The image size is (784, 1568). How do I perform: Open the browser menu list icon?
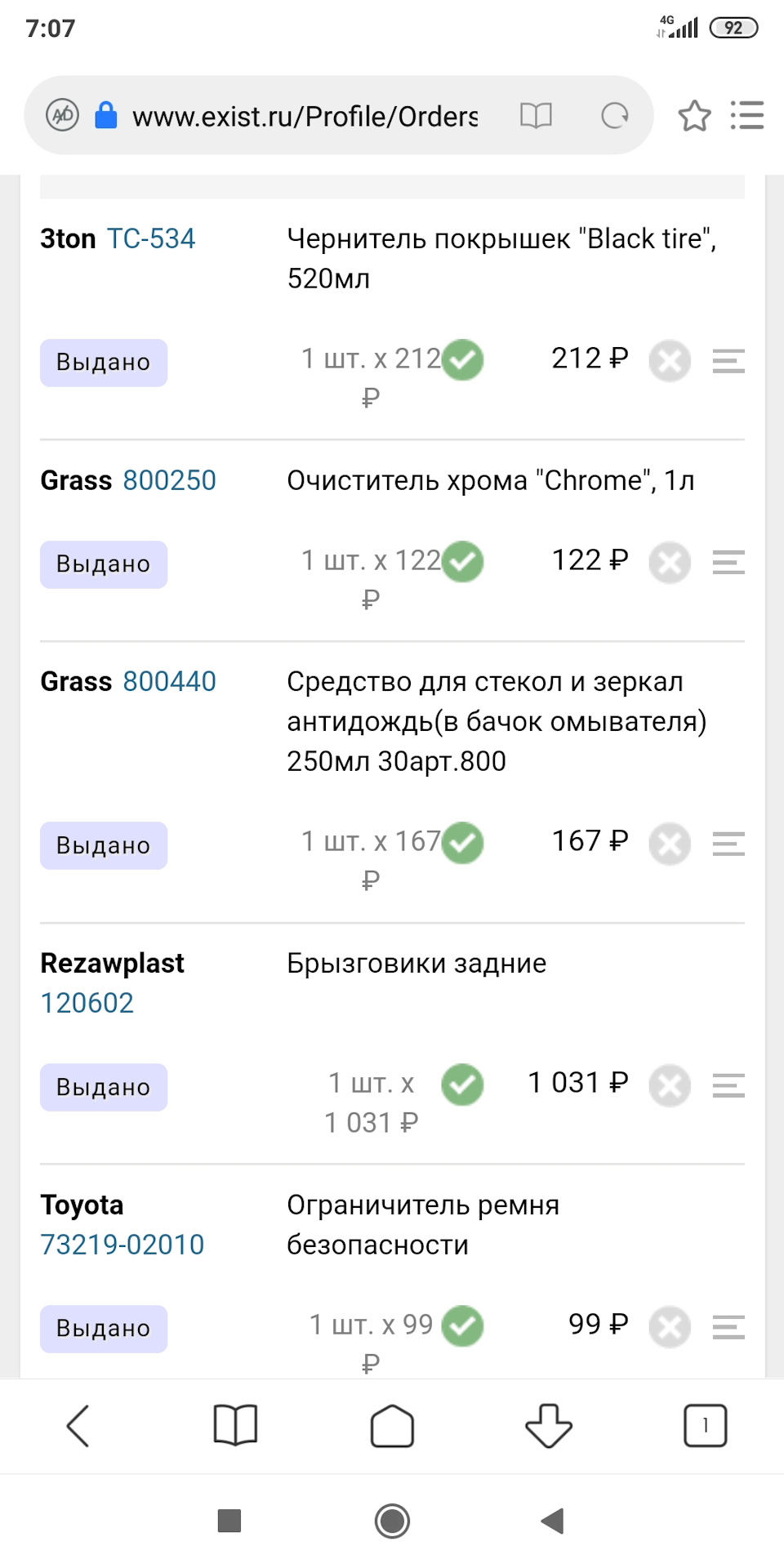[746, 115]
